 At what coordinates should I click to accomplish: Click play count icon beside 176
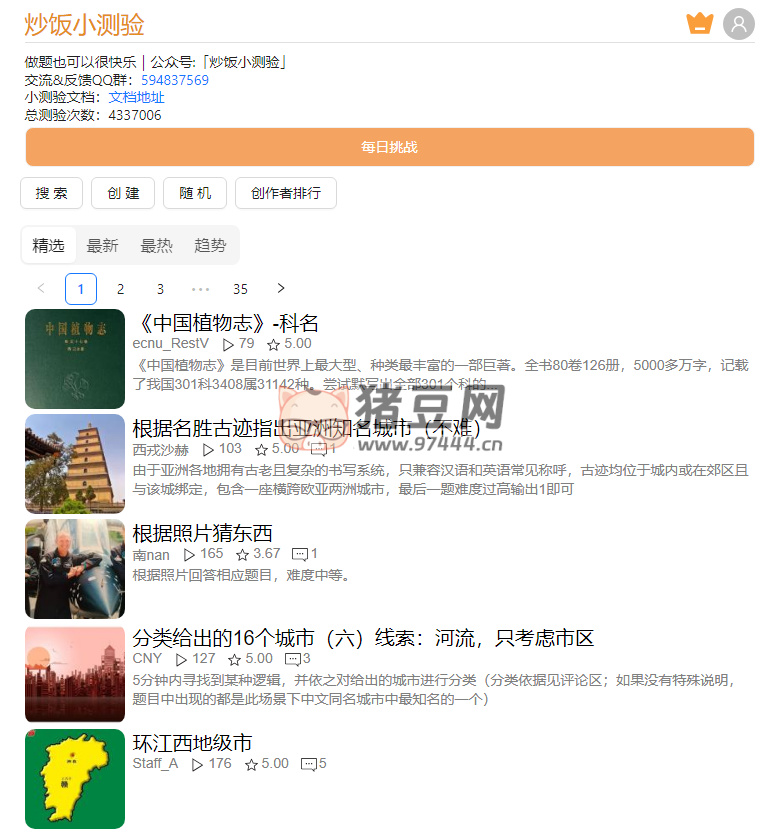197,764
